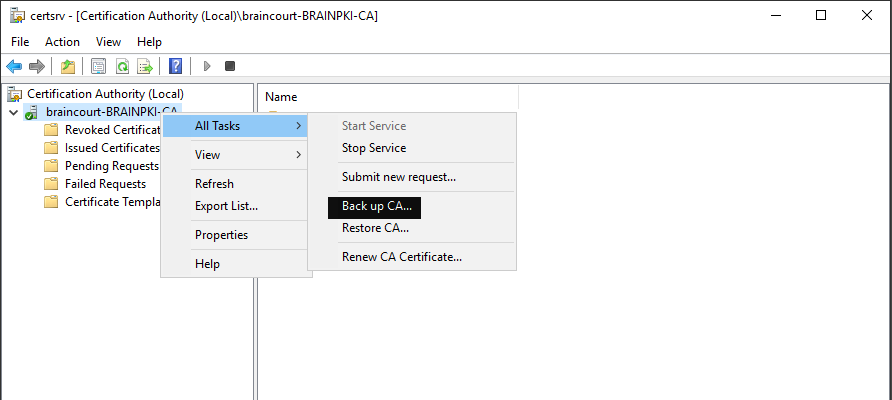Close the certsrv window

click(866, 15)
